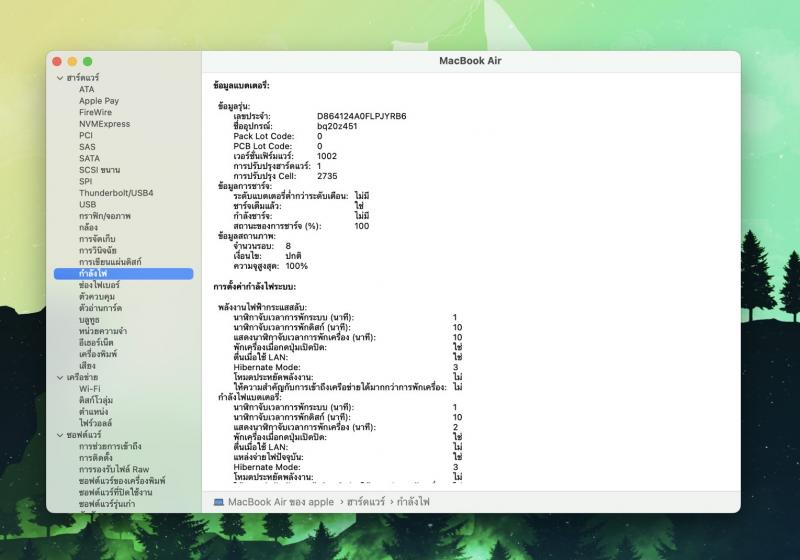Click firmware version value 1002
The width and height of the screenshot is (800, 560).
pyautogui.click(x=327, y=156)
